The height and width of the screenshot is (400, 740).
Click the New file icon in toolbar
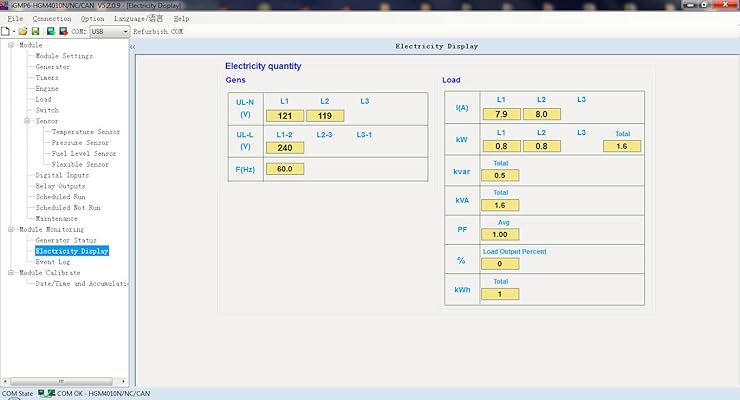[5, 32]
